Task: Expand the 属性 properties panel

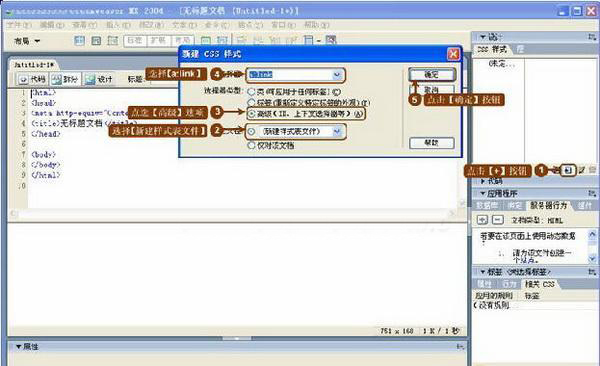Action: (x=18, y=346)
